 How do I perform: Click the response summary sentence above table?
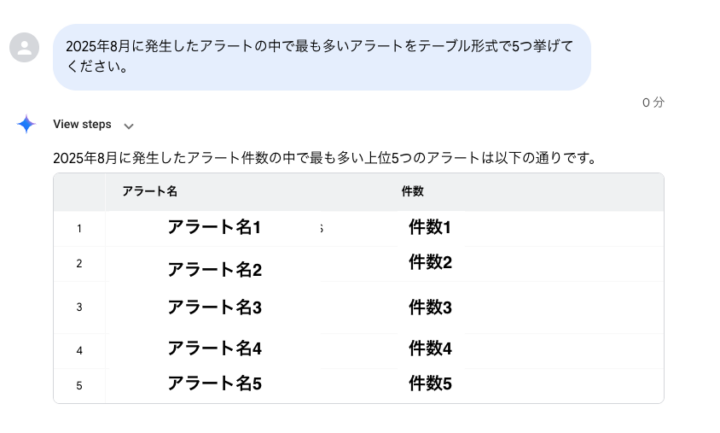325,158
